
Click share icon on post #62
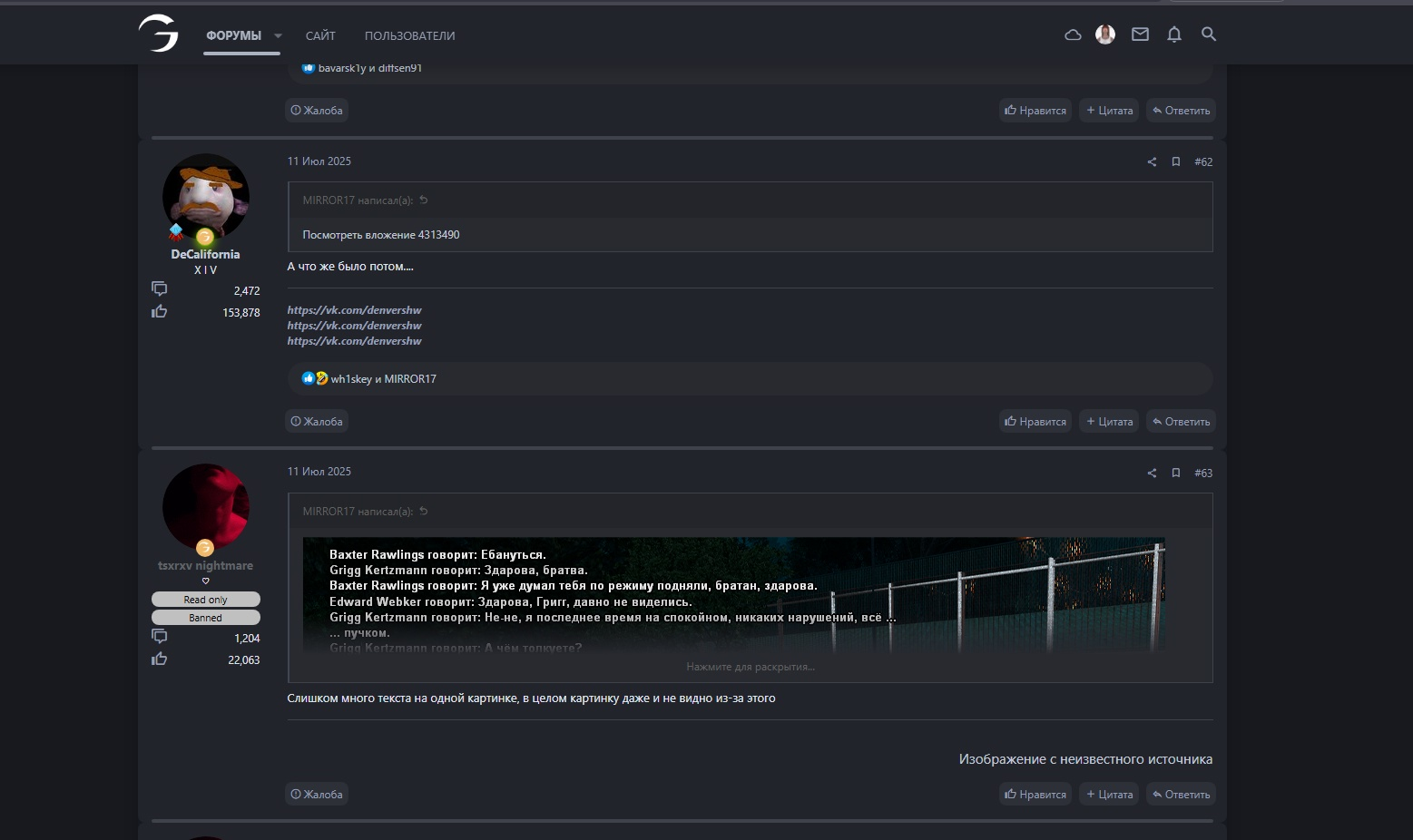[x=1152, y=162]
